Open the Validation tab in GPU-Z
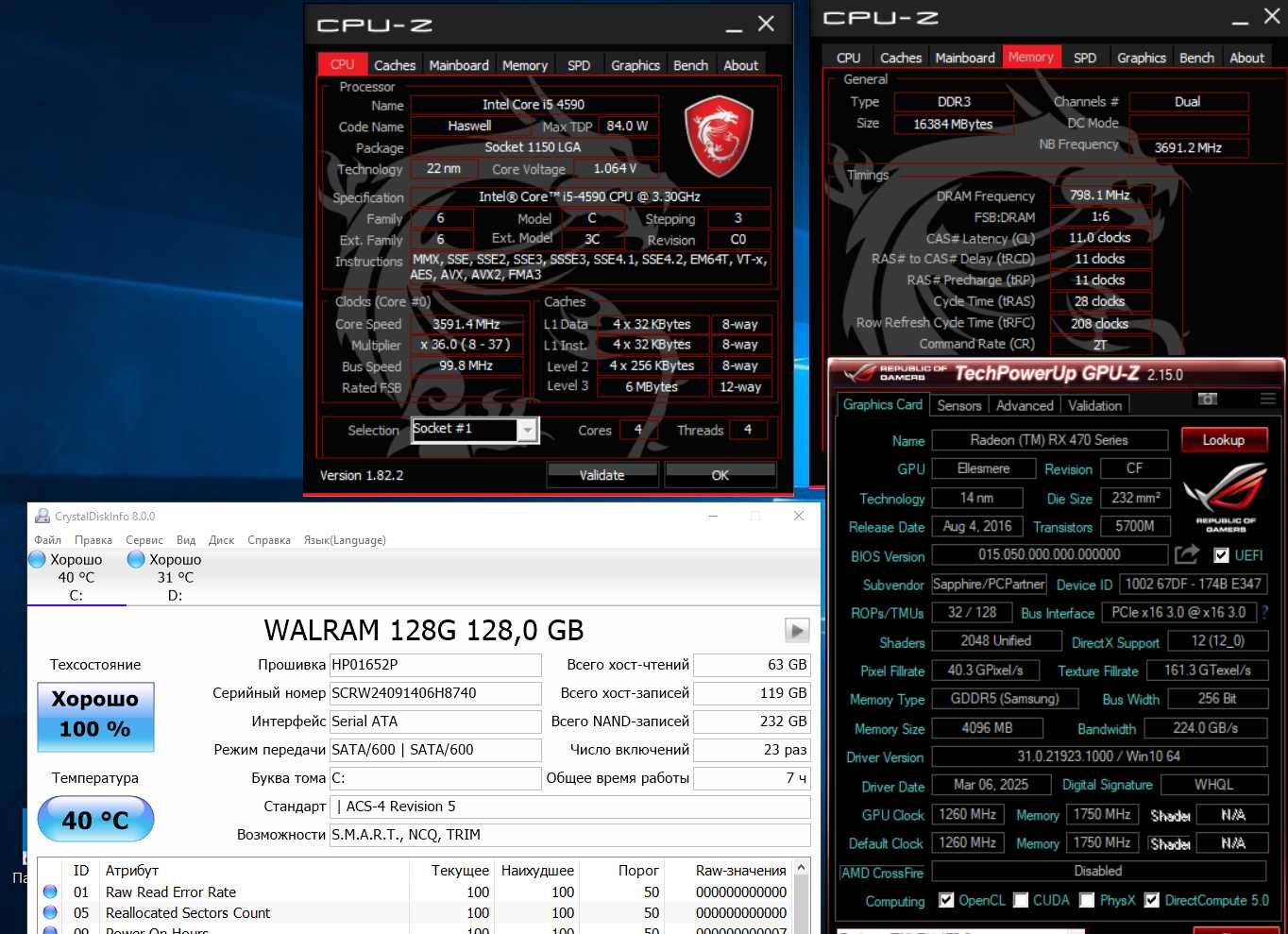1288x934 pixels. pyautogui.click(x=1095, y=405)
